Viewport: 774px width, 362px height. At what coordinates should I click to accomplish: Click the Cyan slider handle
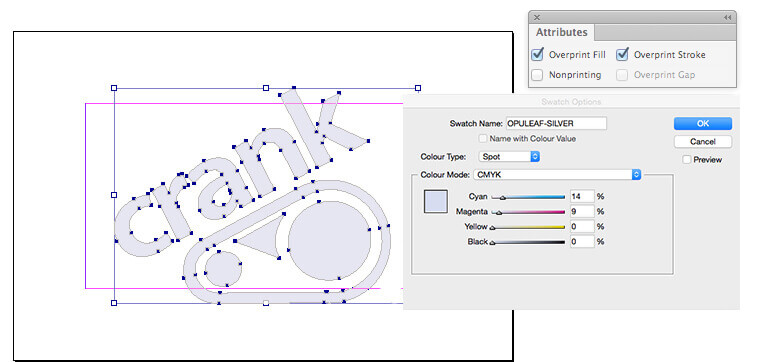[x=503, y=198]
